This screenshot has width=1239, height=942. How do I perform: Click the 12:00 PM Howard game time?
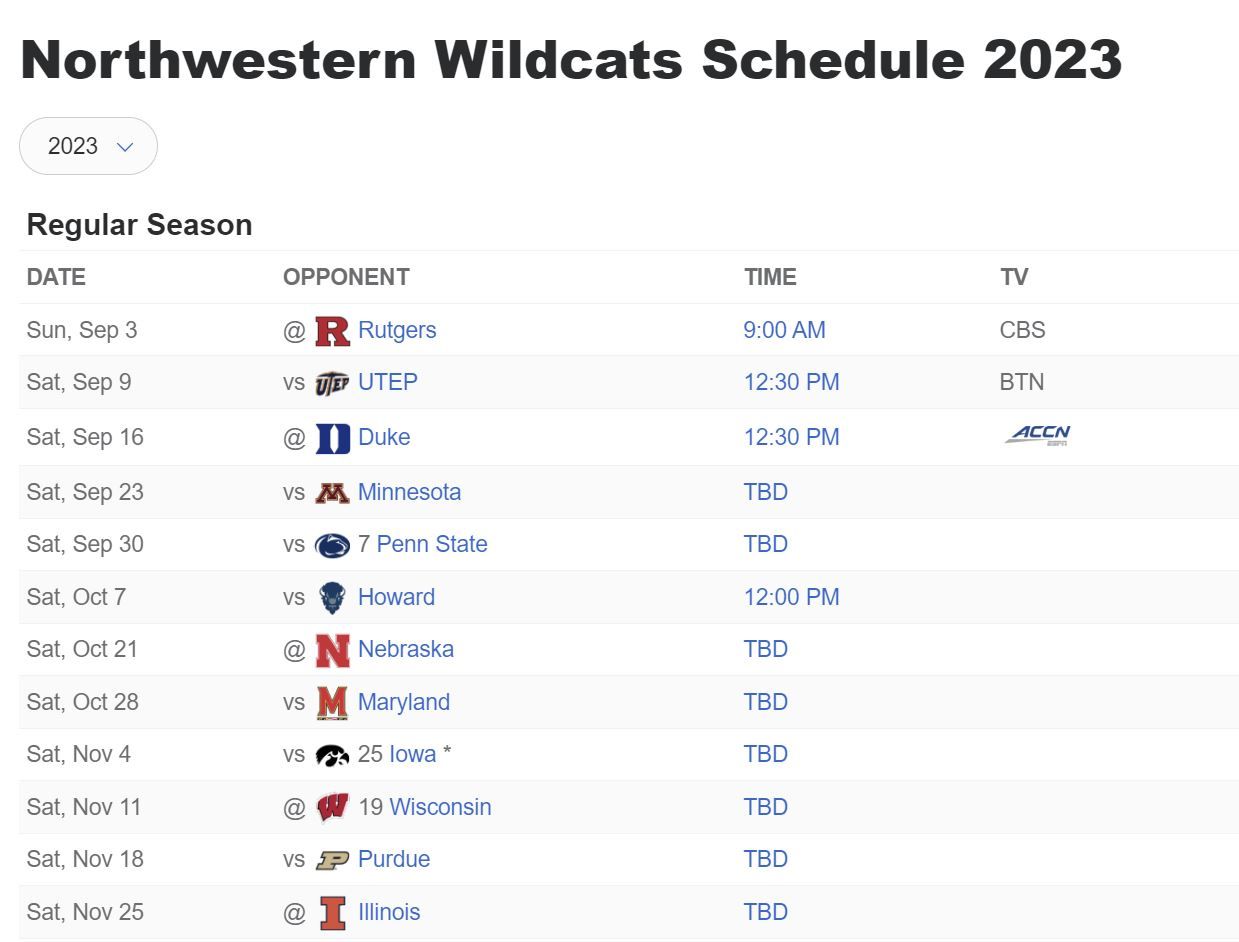tap(792, 597)
